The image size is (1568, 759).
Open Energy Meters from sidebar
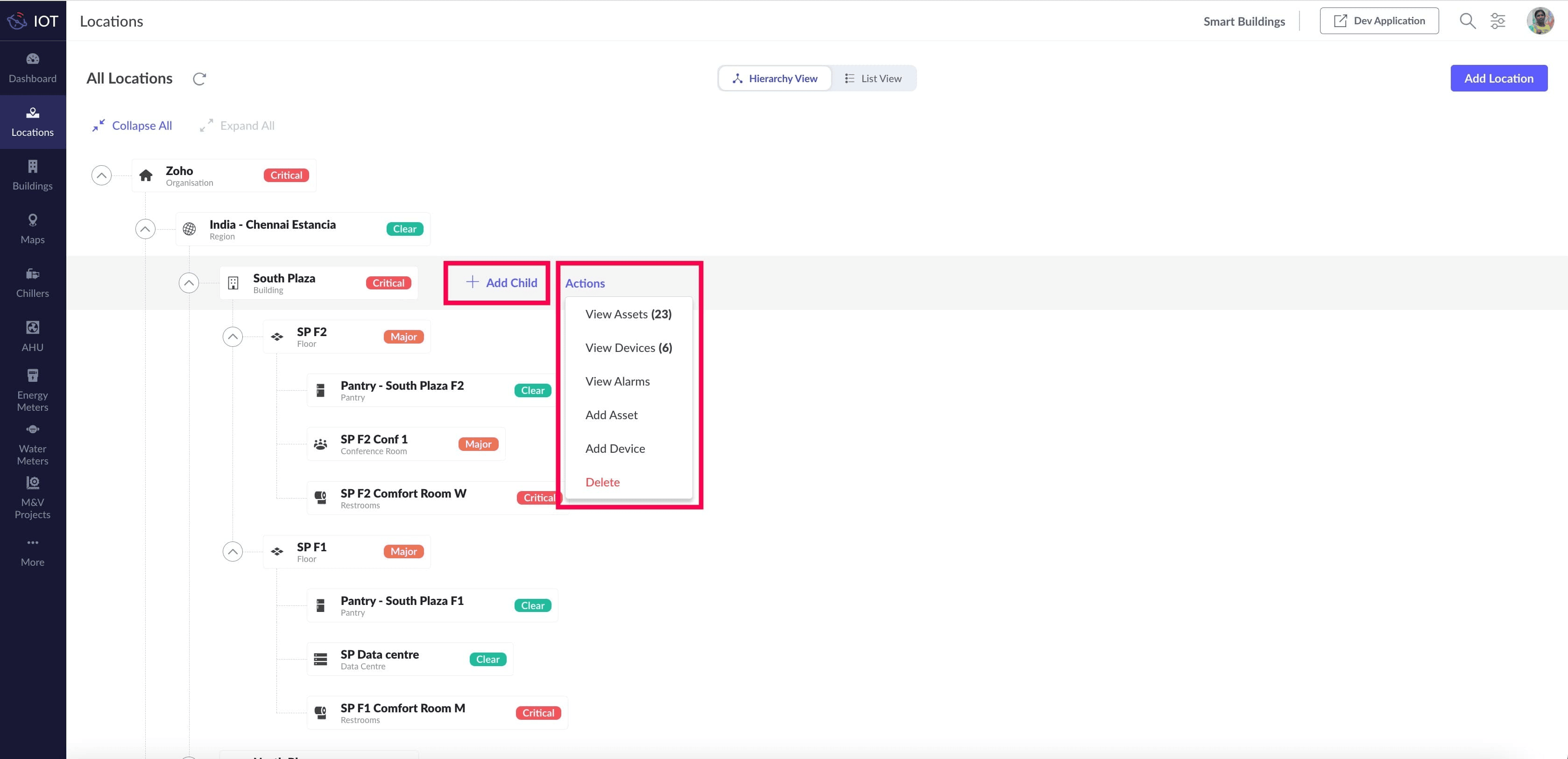point(32,390)
